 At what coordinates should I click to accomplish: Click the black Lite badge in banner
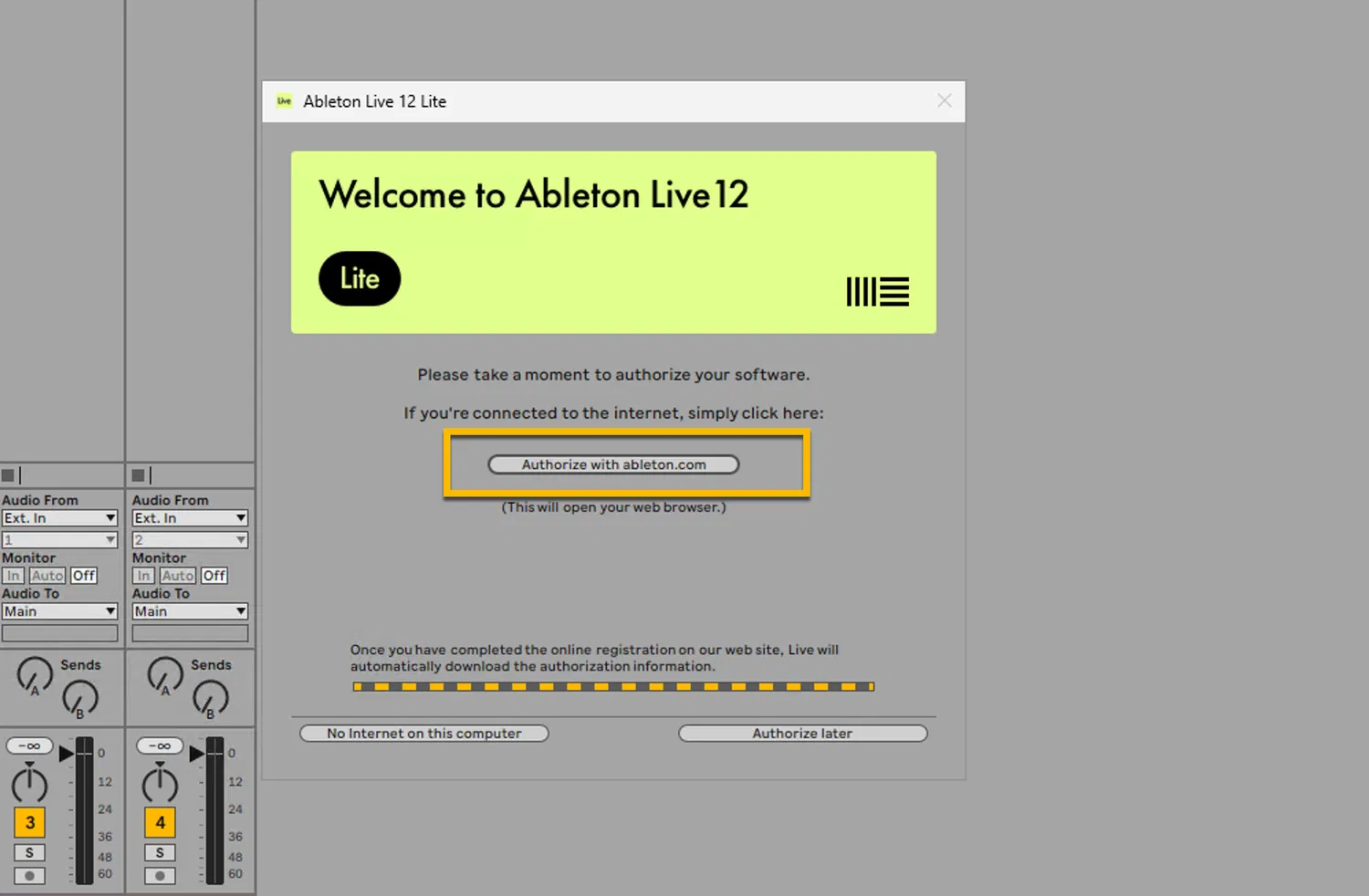coord(360,278)
